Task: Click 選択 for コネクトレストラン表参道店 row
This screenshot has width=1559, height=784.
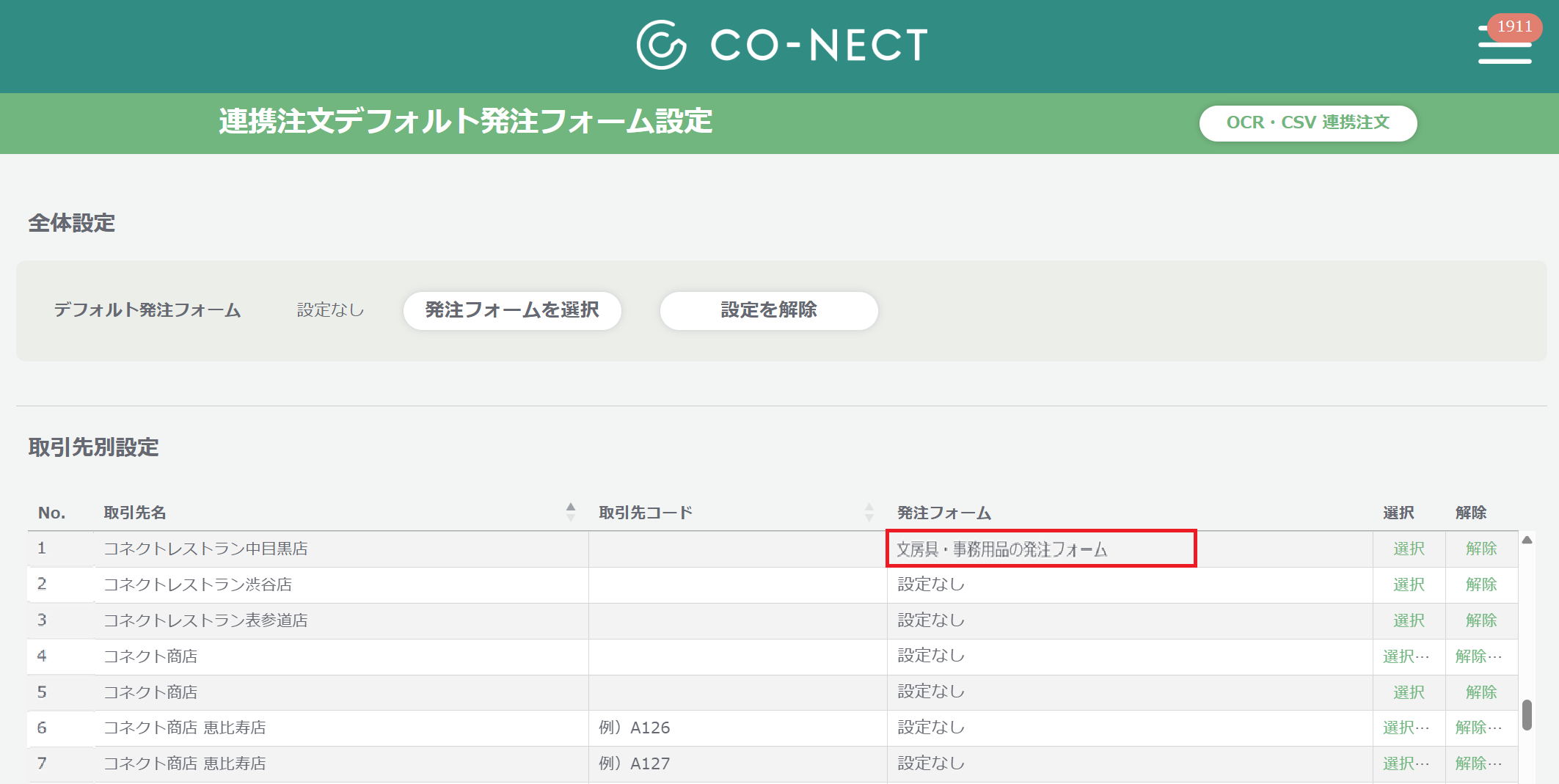Action: pyautogui.click(x=1409, y=620)
